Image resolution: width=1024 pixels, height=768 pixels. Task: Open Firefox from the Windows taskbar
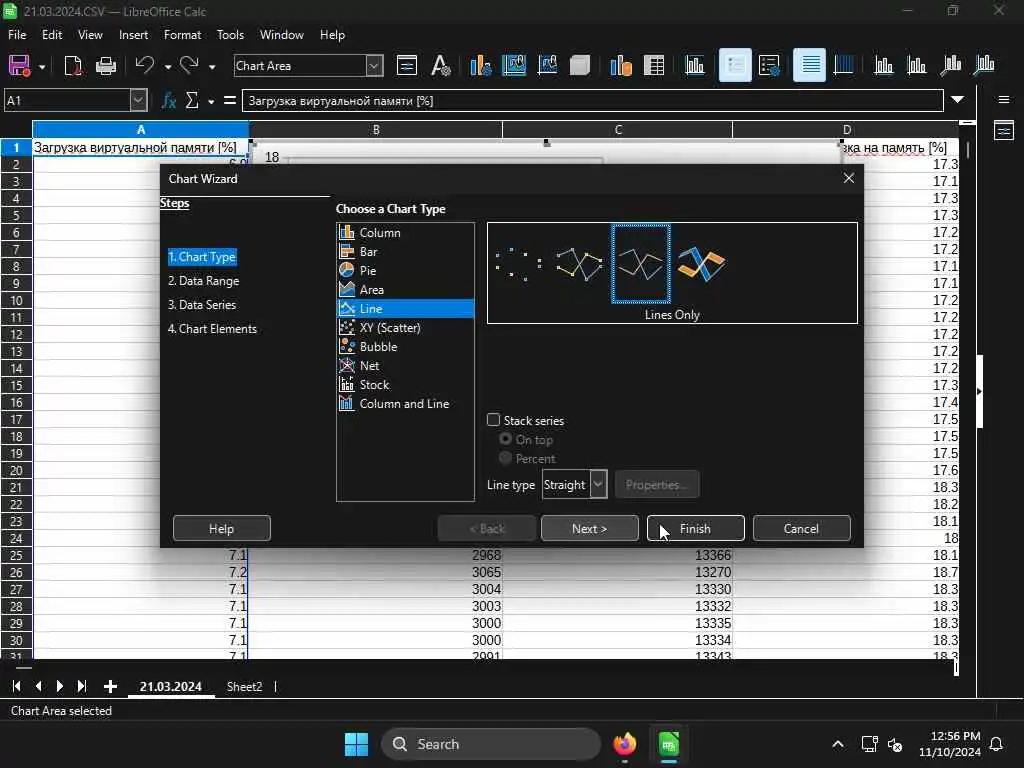click(x=624, y=744)
